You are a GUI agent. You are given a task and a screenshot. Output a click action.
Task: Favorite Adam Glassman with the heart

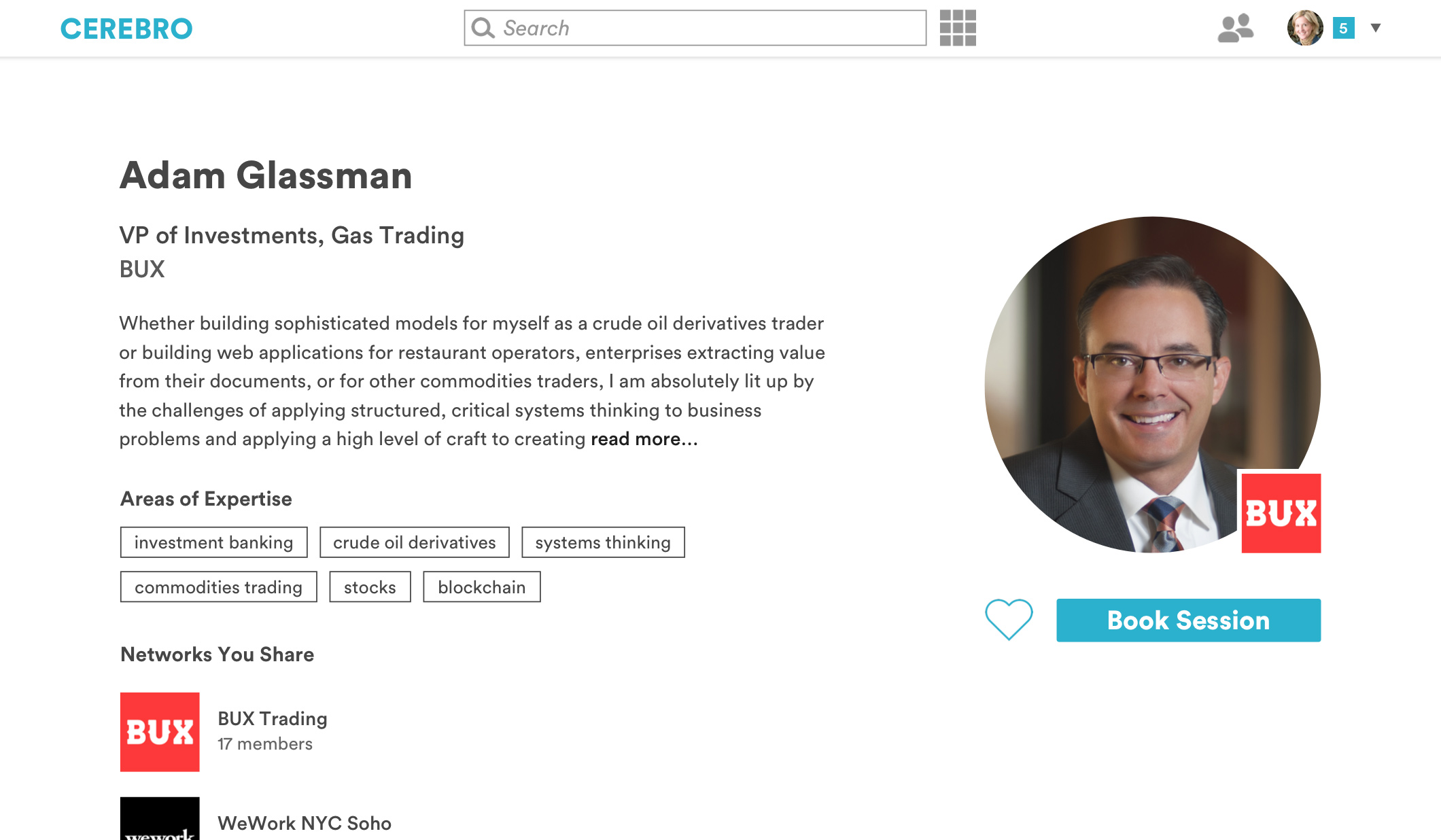[x=1009, y=619]
